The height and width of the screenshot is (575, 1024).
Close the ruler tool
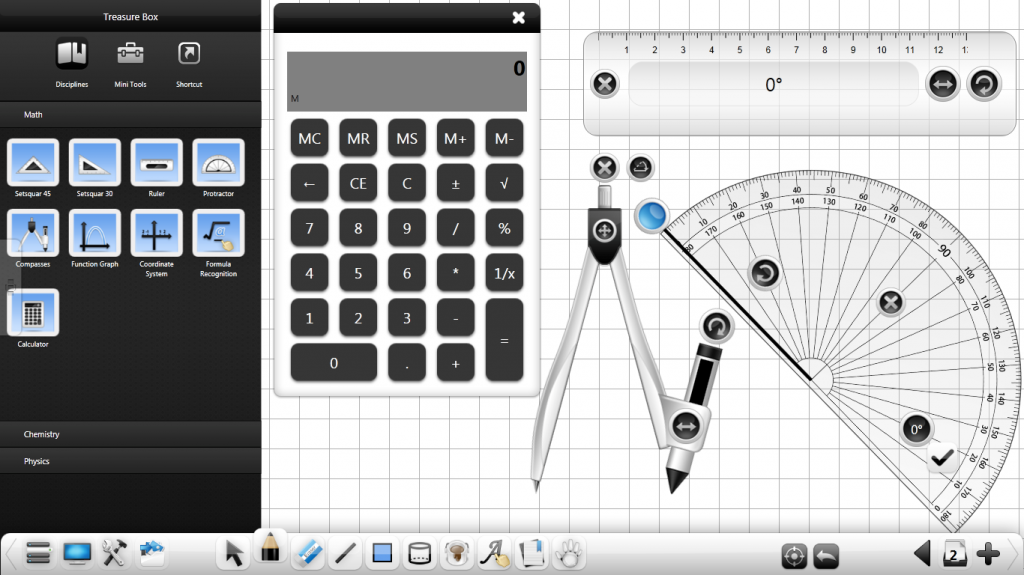pos(605,84)
